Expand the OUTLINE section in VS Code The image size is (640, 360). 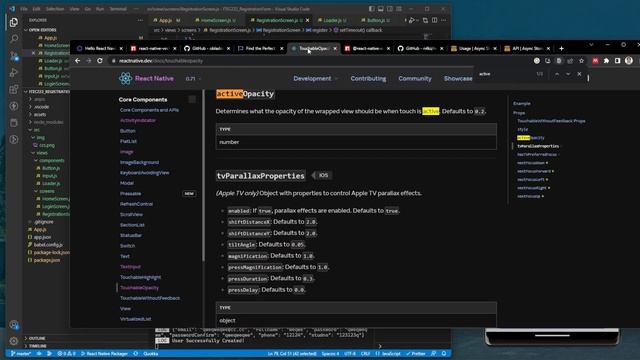[x=37, y=338]
